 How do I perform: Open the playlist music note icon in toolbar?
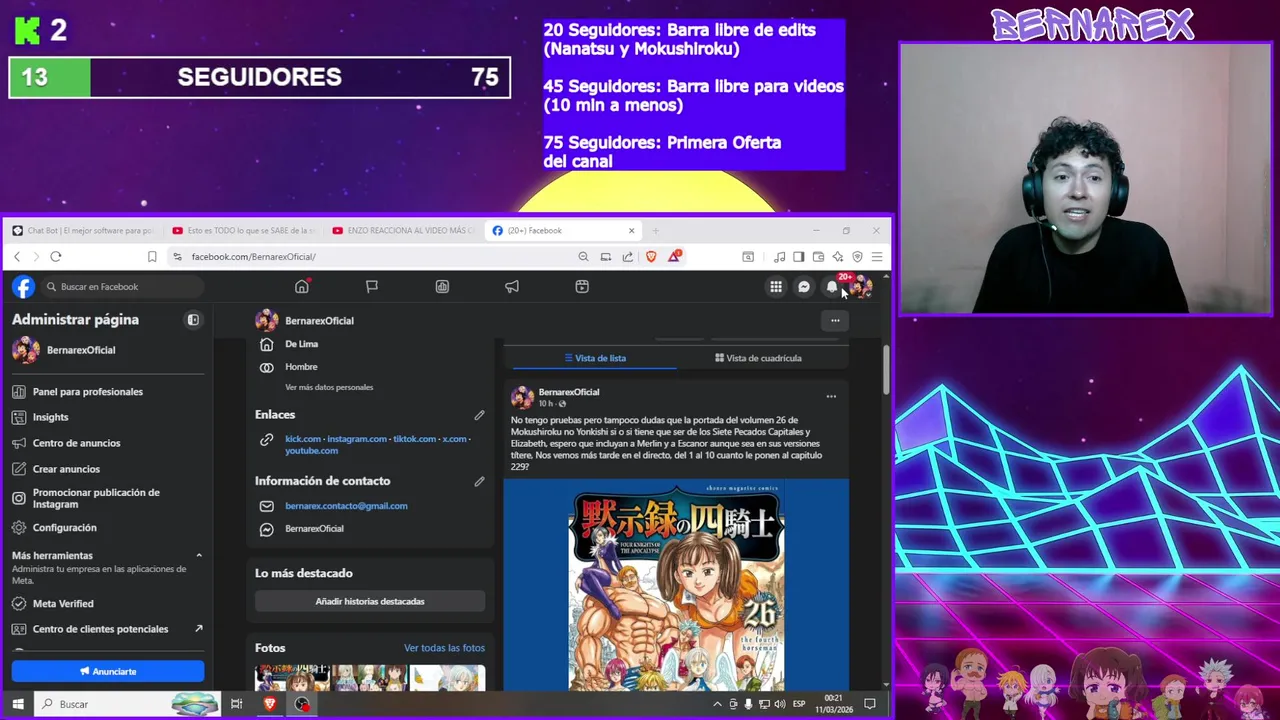click(x=779, y=257)
